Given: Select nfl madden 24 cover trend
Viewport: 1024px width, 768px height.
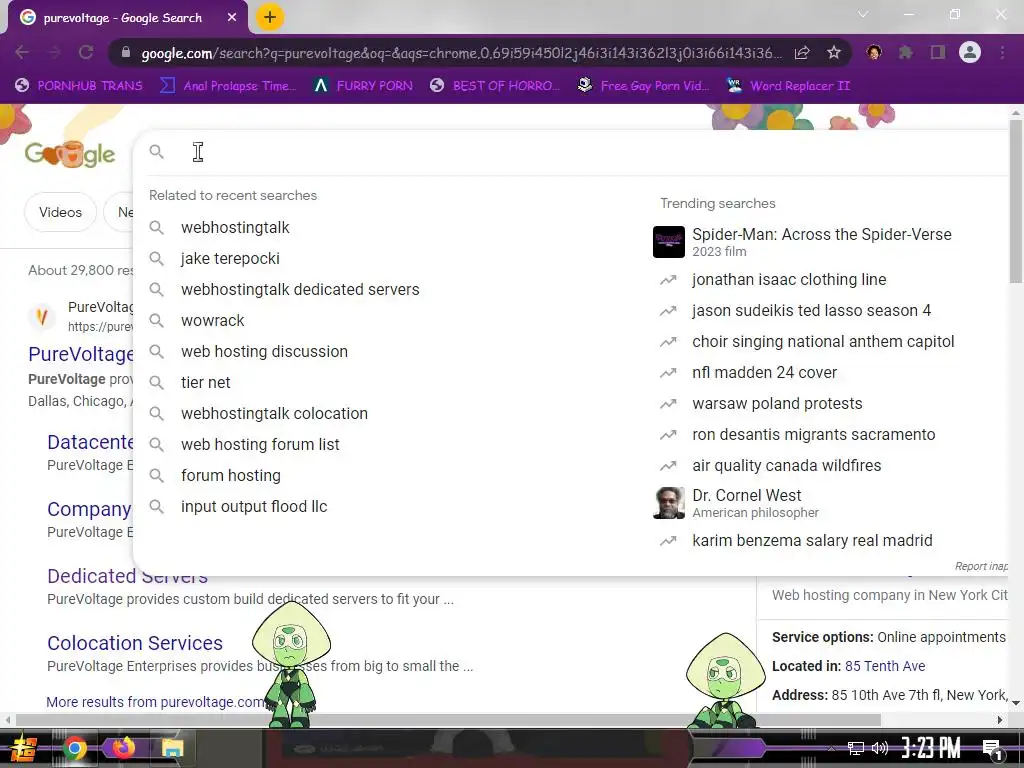Looking at the screenshot, I should [764, 373].
